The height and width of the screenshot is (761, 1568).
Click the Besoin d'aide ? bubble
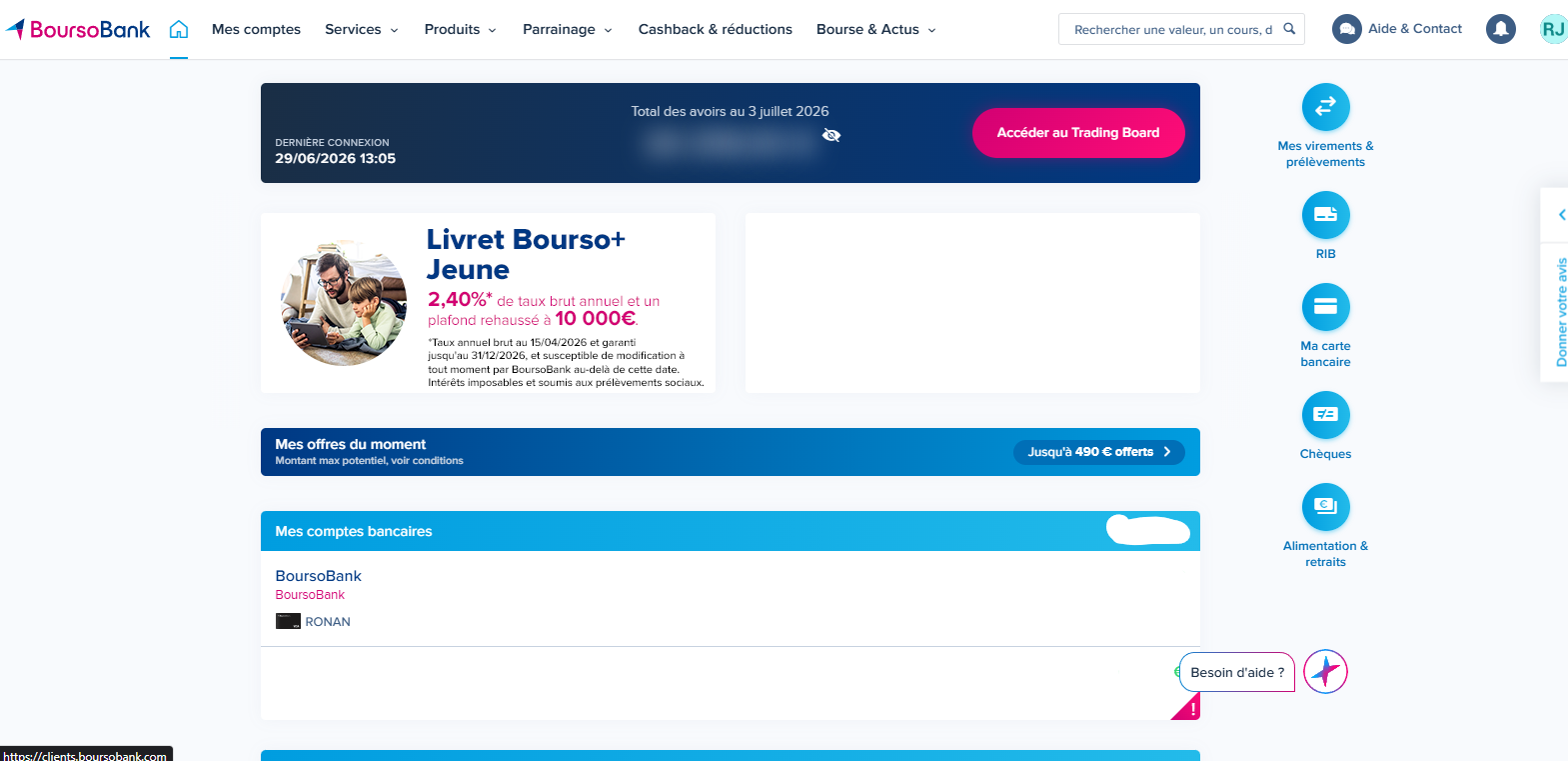[x=1237, y=672]
